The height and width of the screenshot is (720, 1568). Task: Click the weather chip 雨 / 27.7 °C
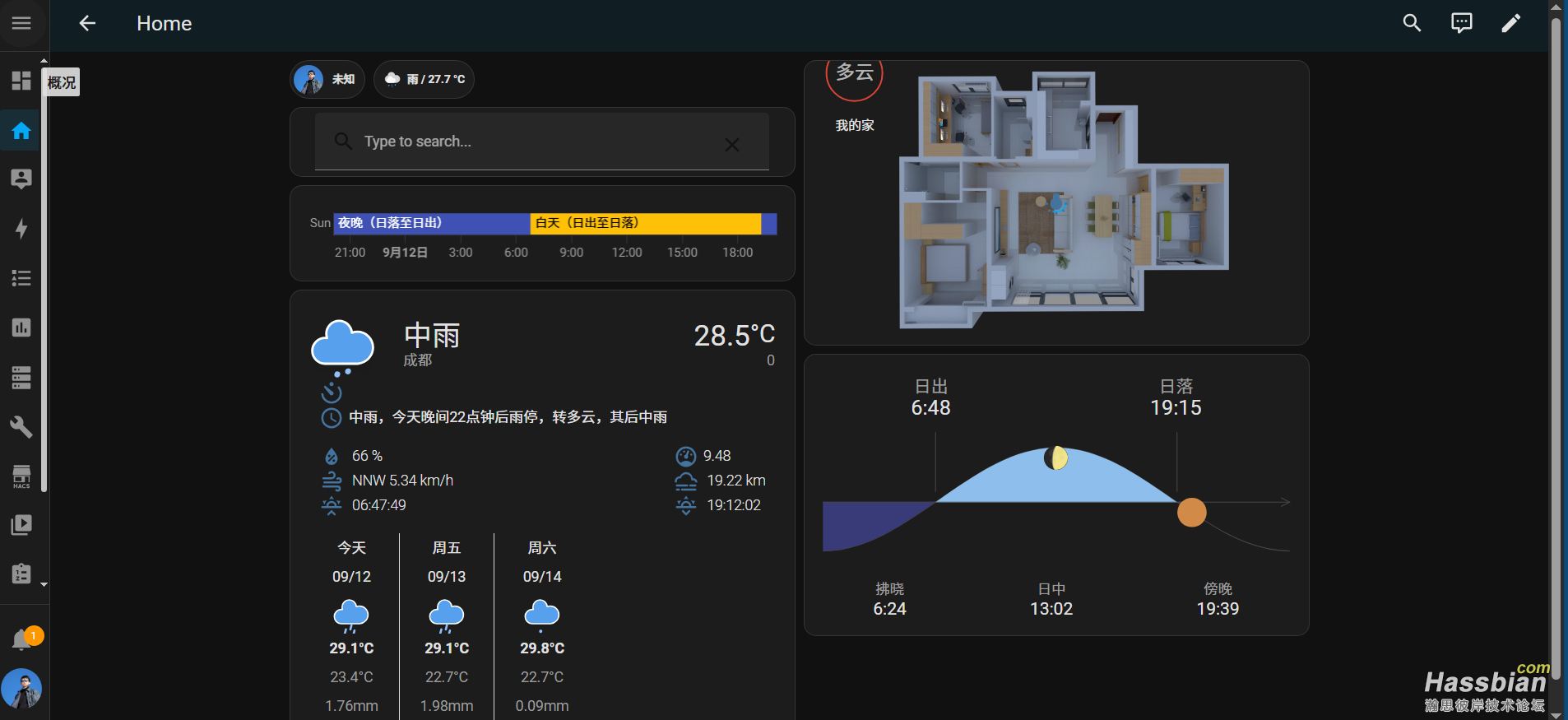(424, 80)
